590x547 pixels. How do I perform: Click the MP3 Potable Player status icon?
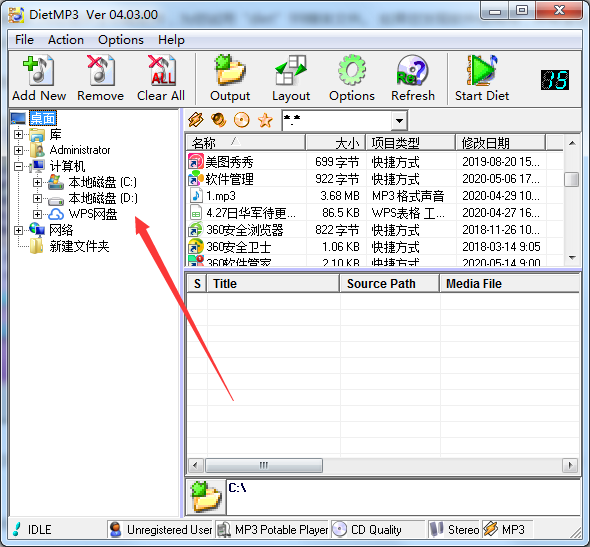pyautogui.click(x=225, y=530)
